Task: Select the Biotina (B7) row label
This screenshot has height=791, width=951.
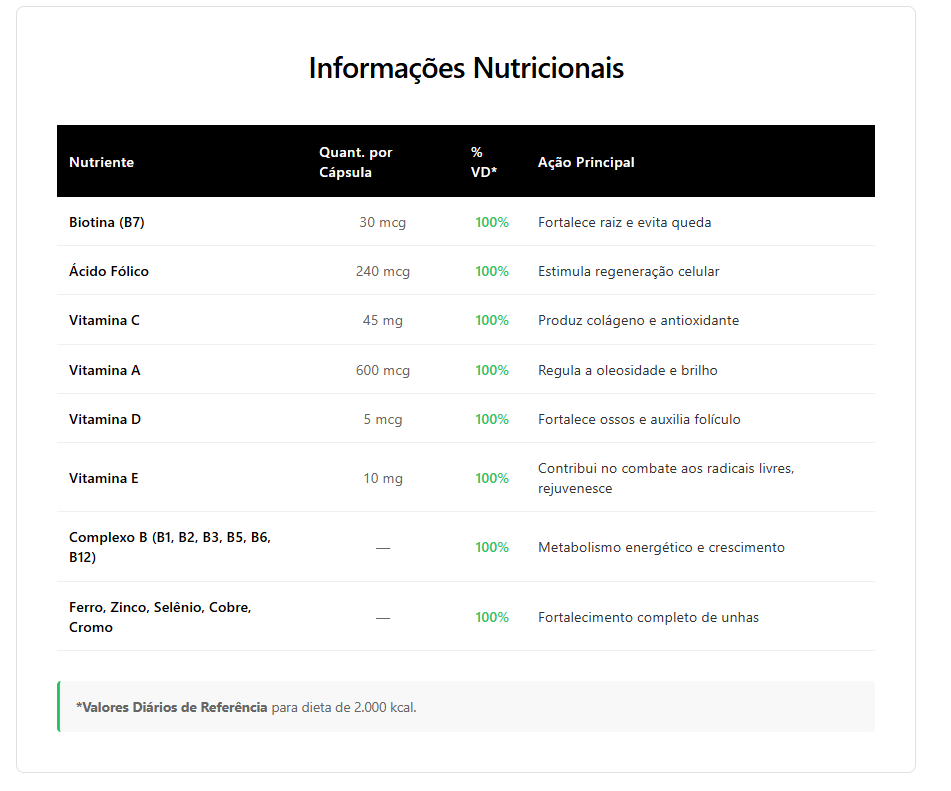Action: point(107,222)
